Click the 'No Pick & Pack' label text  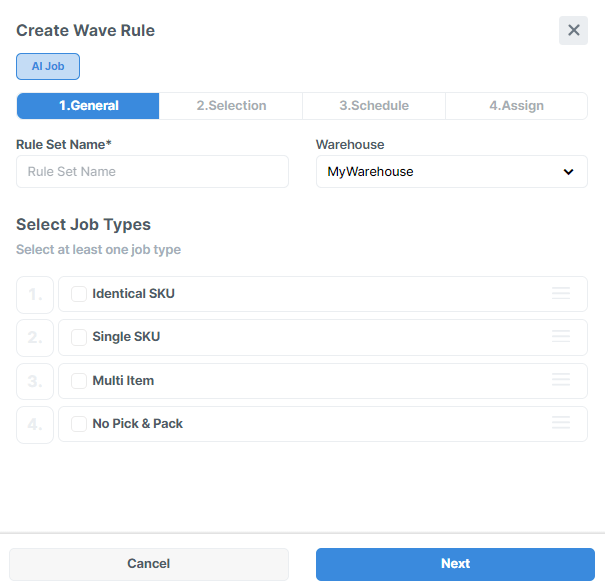click(x=137, y=424)
